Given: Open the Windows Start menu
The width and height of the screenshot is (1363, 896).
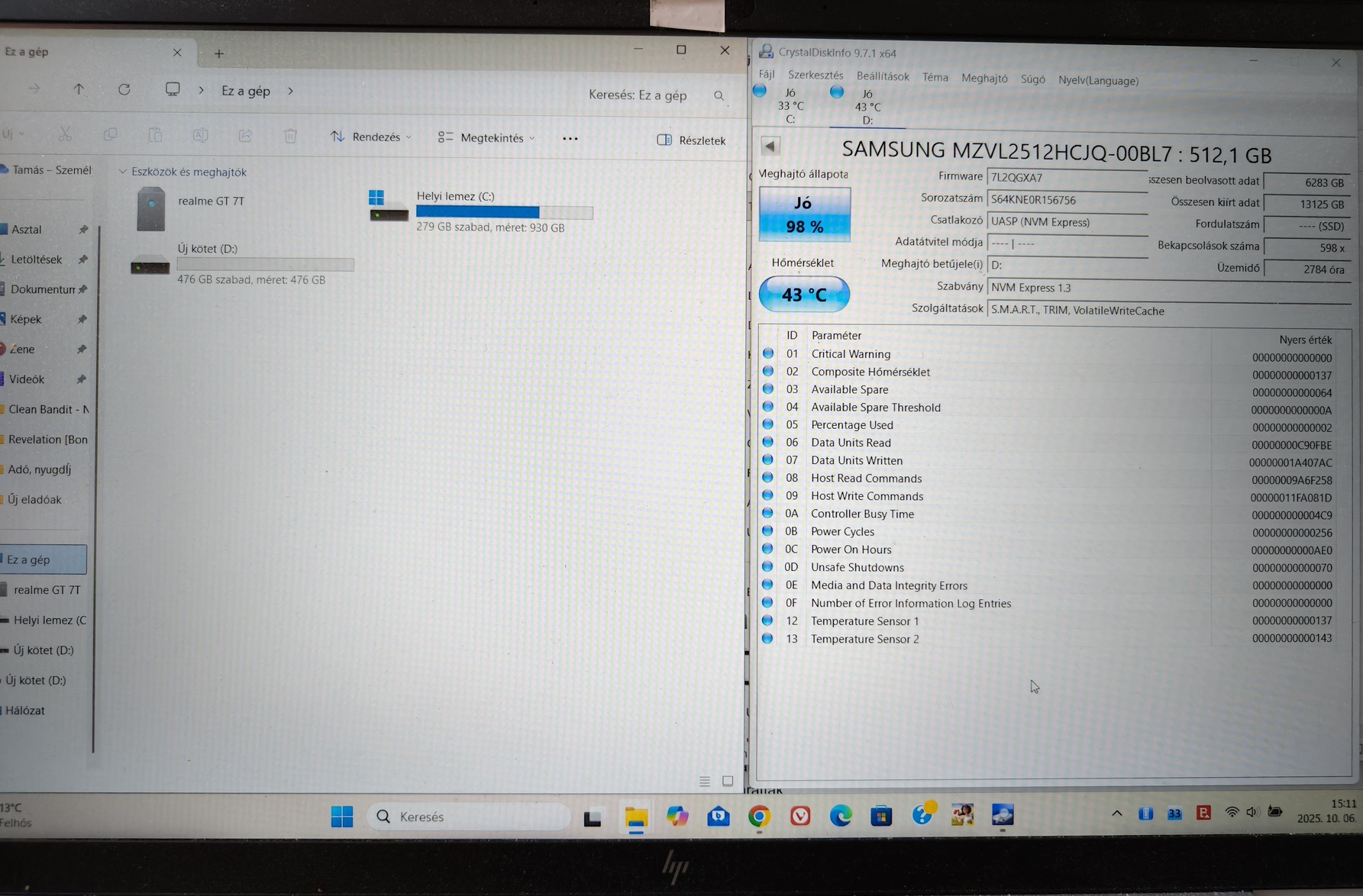Looking at the screenshot, I should tap(342, 817).
